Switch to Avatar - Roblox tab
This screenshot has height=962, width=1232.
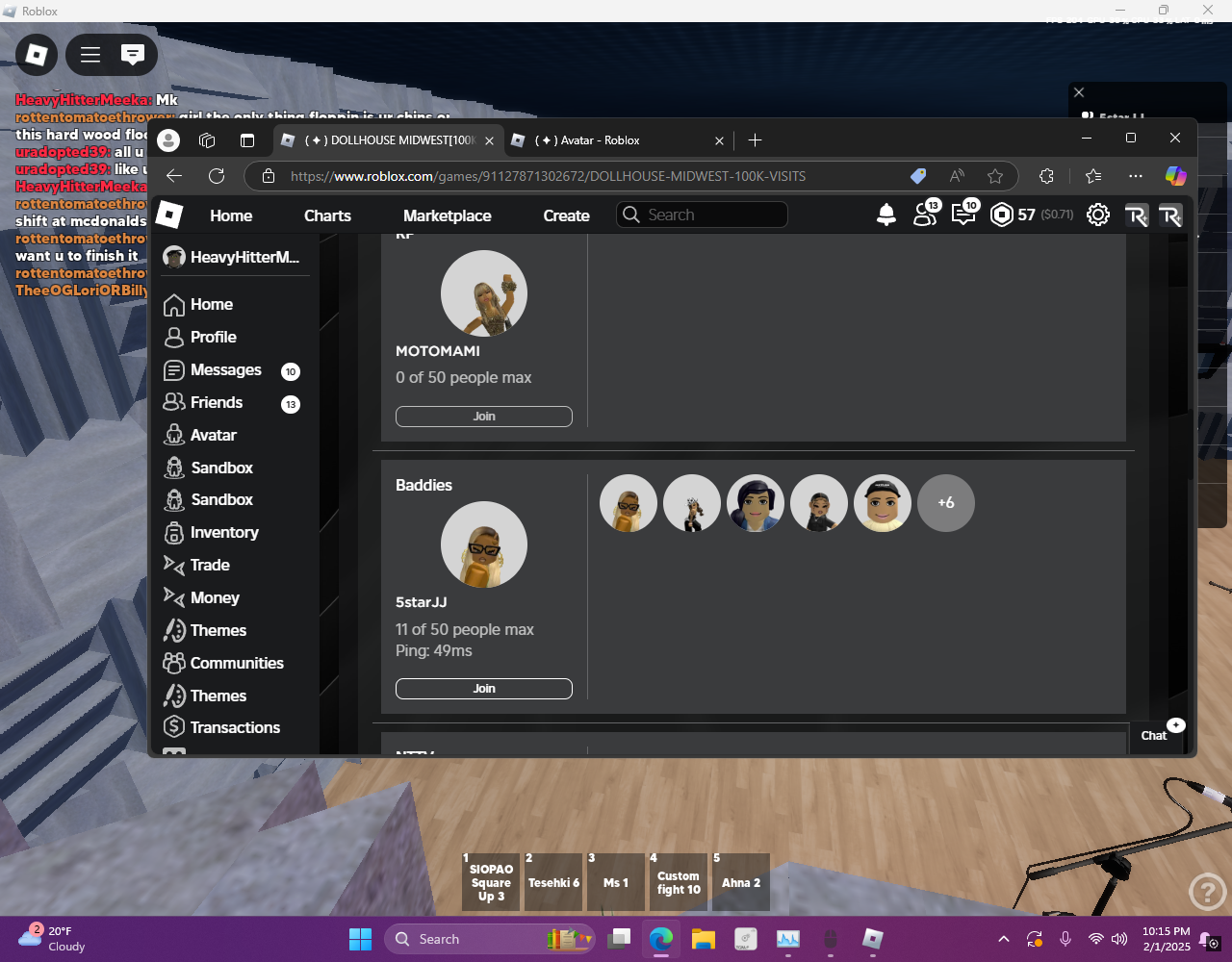[x=618, y=140]
